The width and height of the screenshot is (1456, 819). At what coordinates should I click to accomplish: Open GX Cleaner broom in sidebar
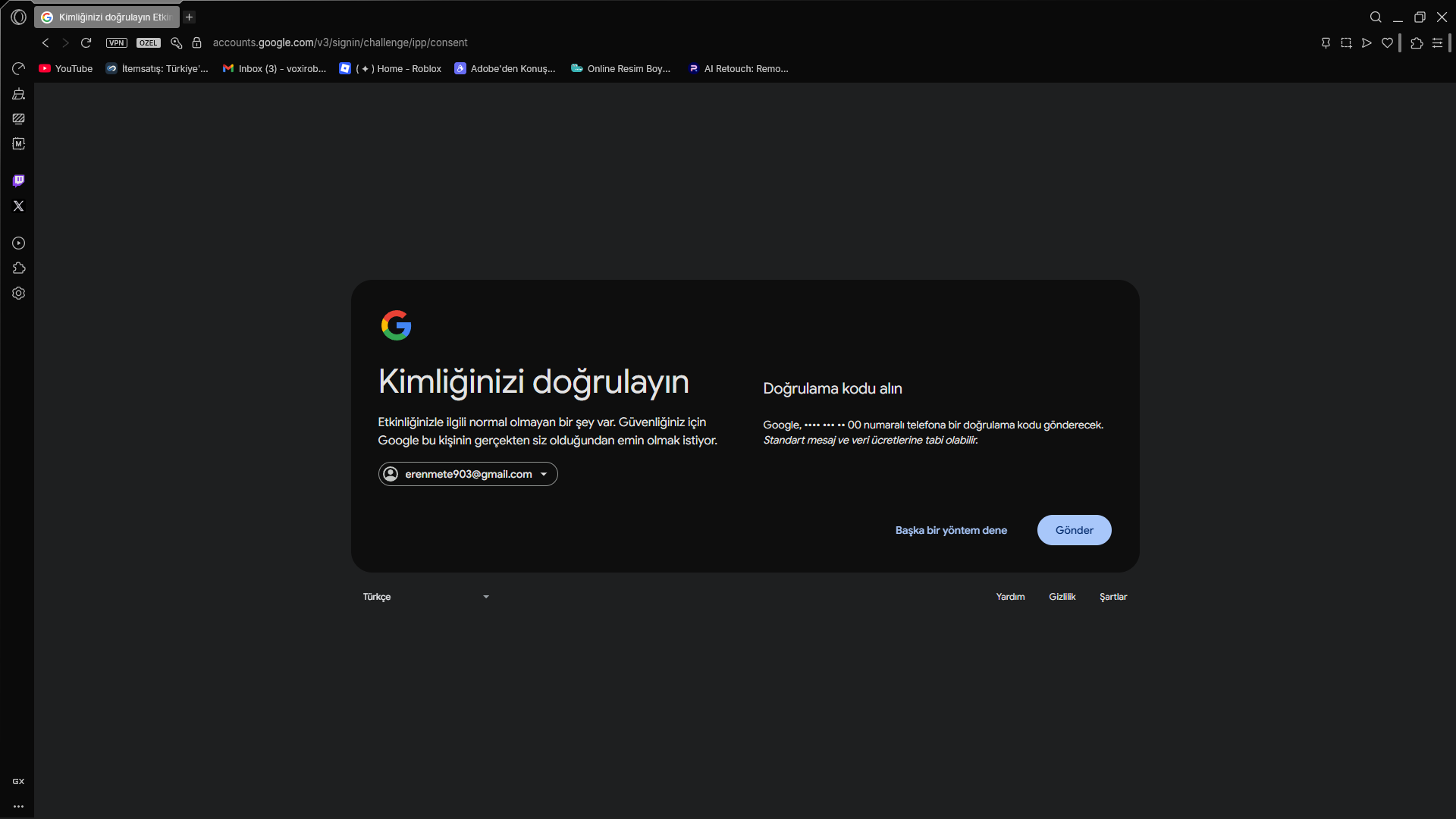pyautogui.click(x=19, y=94)
